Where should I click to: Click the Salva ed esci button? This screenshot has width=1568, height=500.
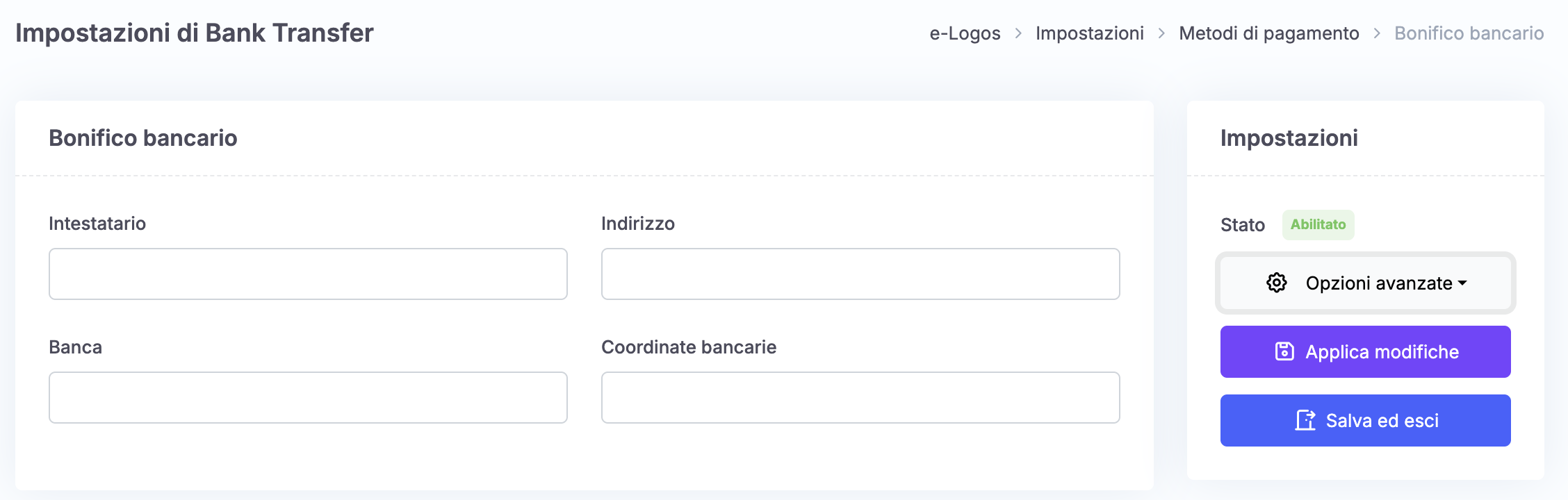pyautogui.click(x=1365, y=420)
